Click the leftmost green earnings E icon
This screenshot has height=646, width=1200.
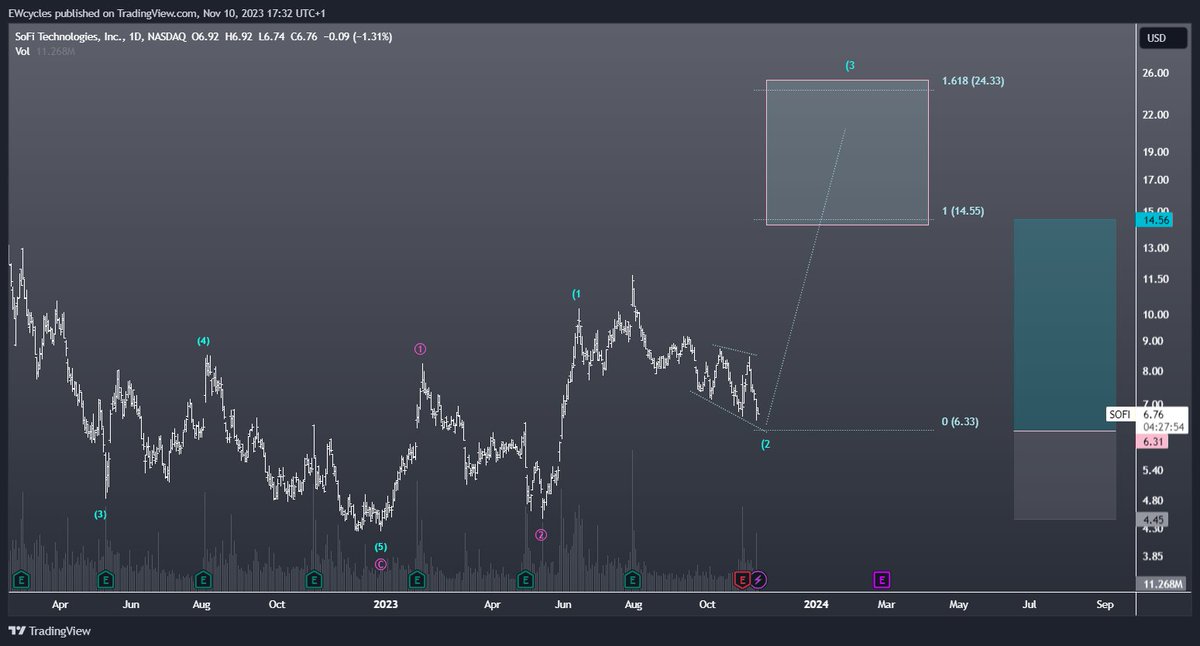20,579
